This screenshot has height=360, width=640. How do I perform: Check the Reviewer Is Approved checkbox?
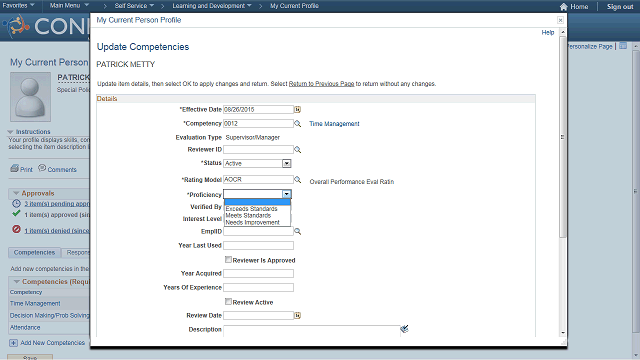(228, 260)
